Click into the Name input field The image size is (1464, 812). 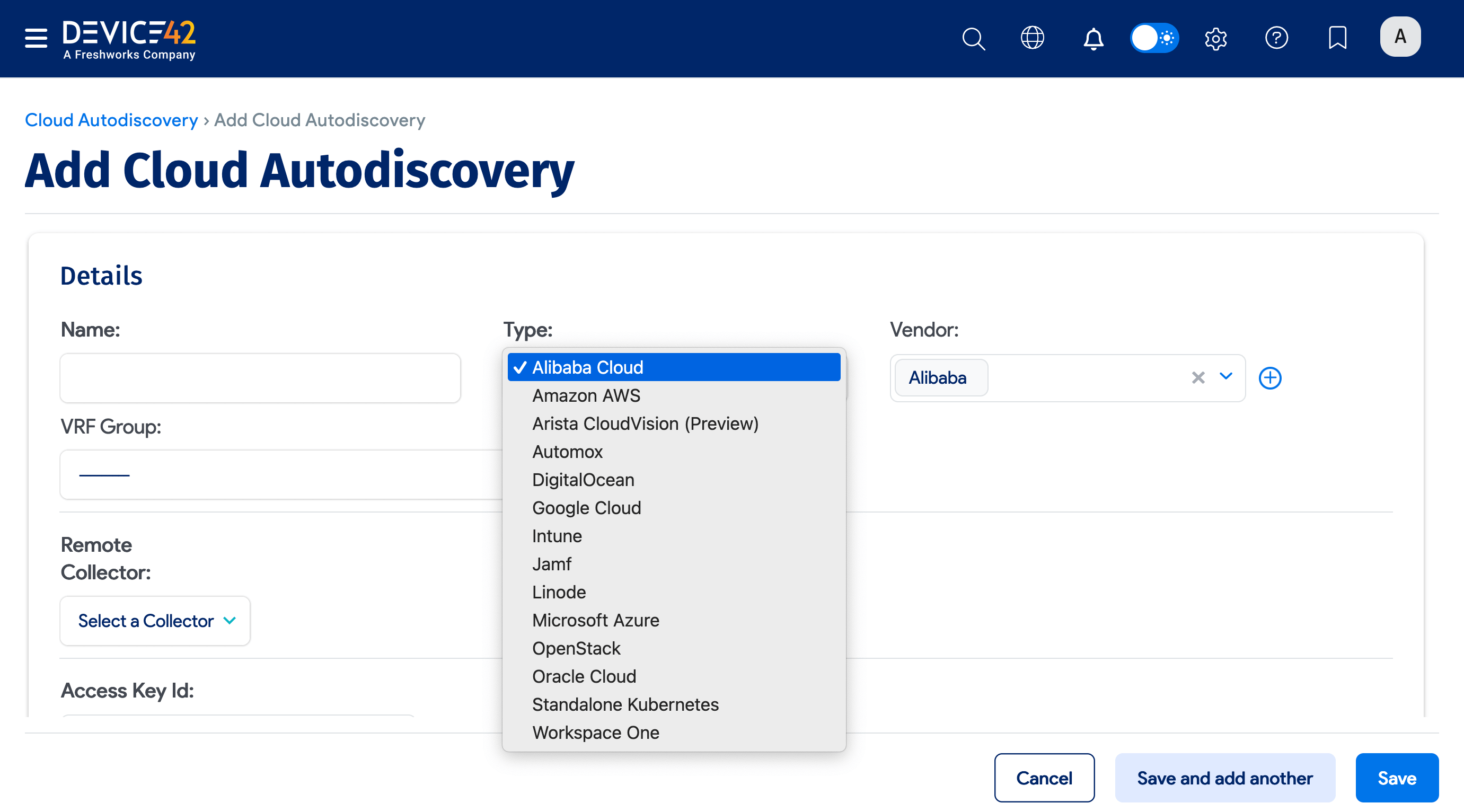[x=260, y=377]
